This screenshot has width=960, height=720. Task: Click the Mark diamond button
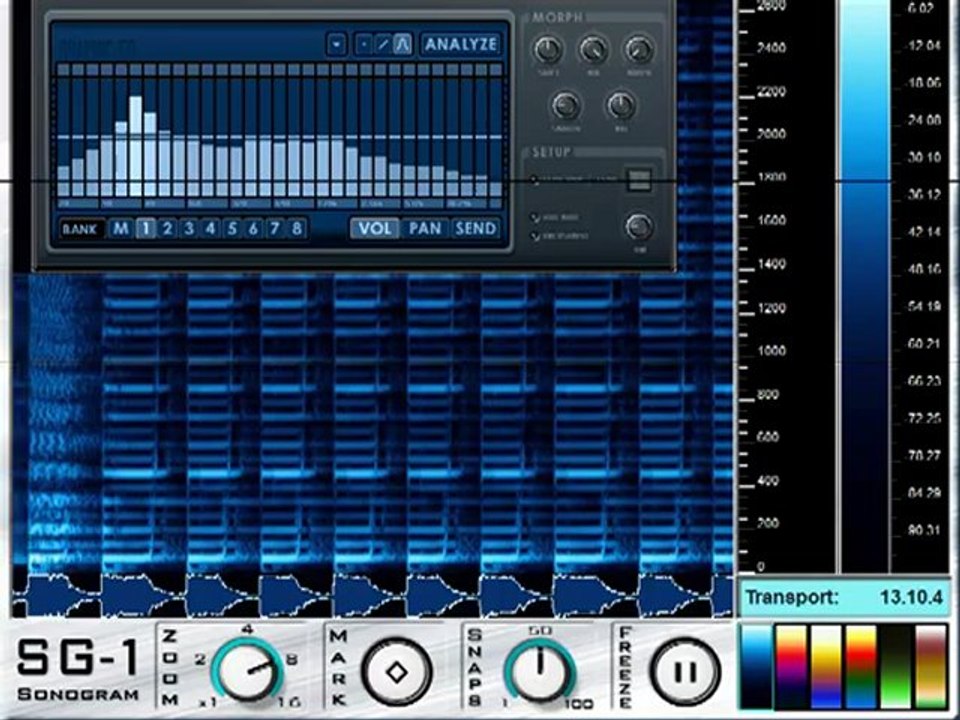click(x=397, y=672)
